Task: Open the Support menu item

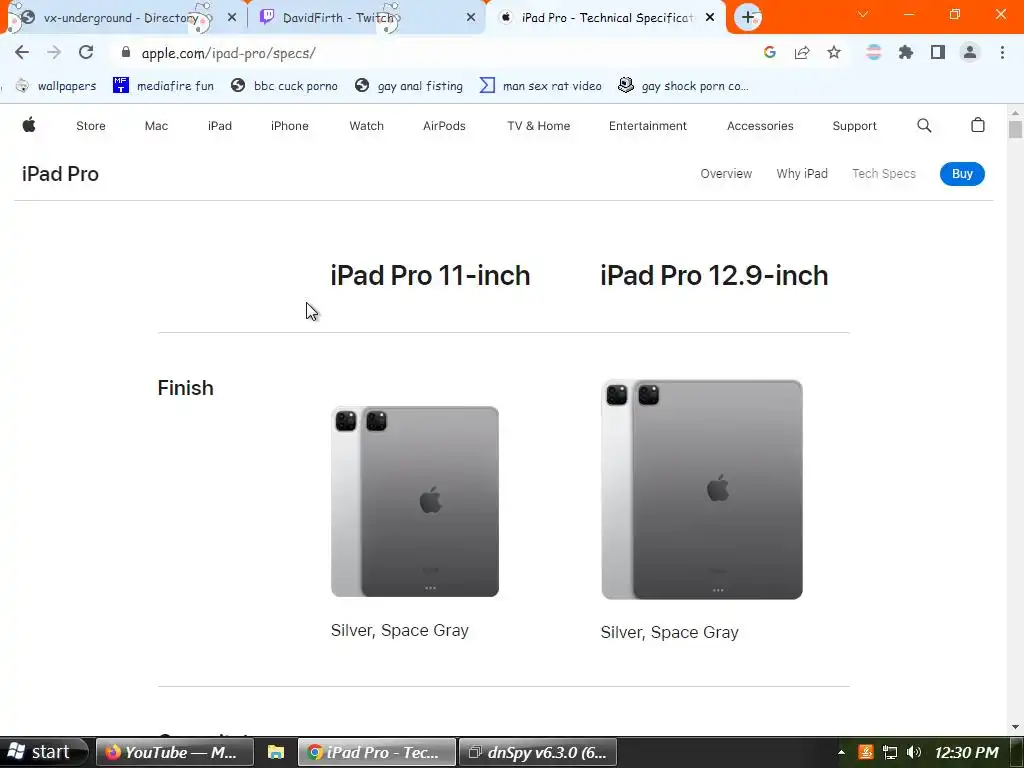Action: (x=854, y=126)
